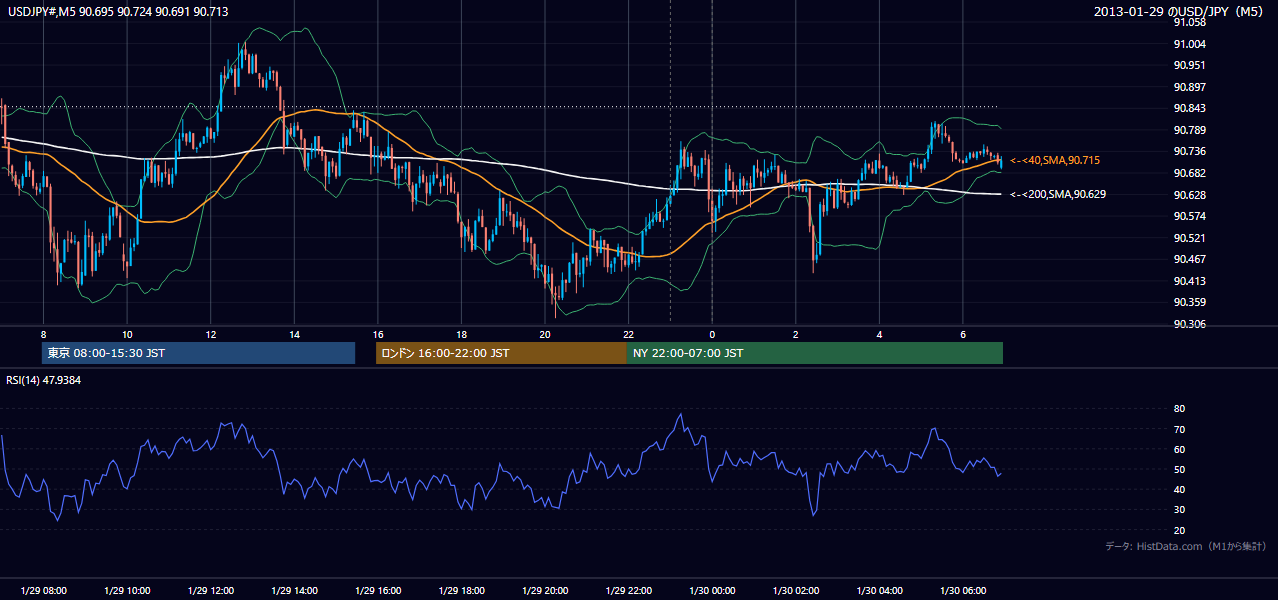Click the hour 14 tick on price chart
The image size is (1278, 600).
(x=294, y=334)
